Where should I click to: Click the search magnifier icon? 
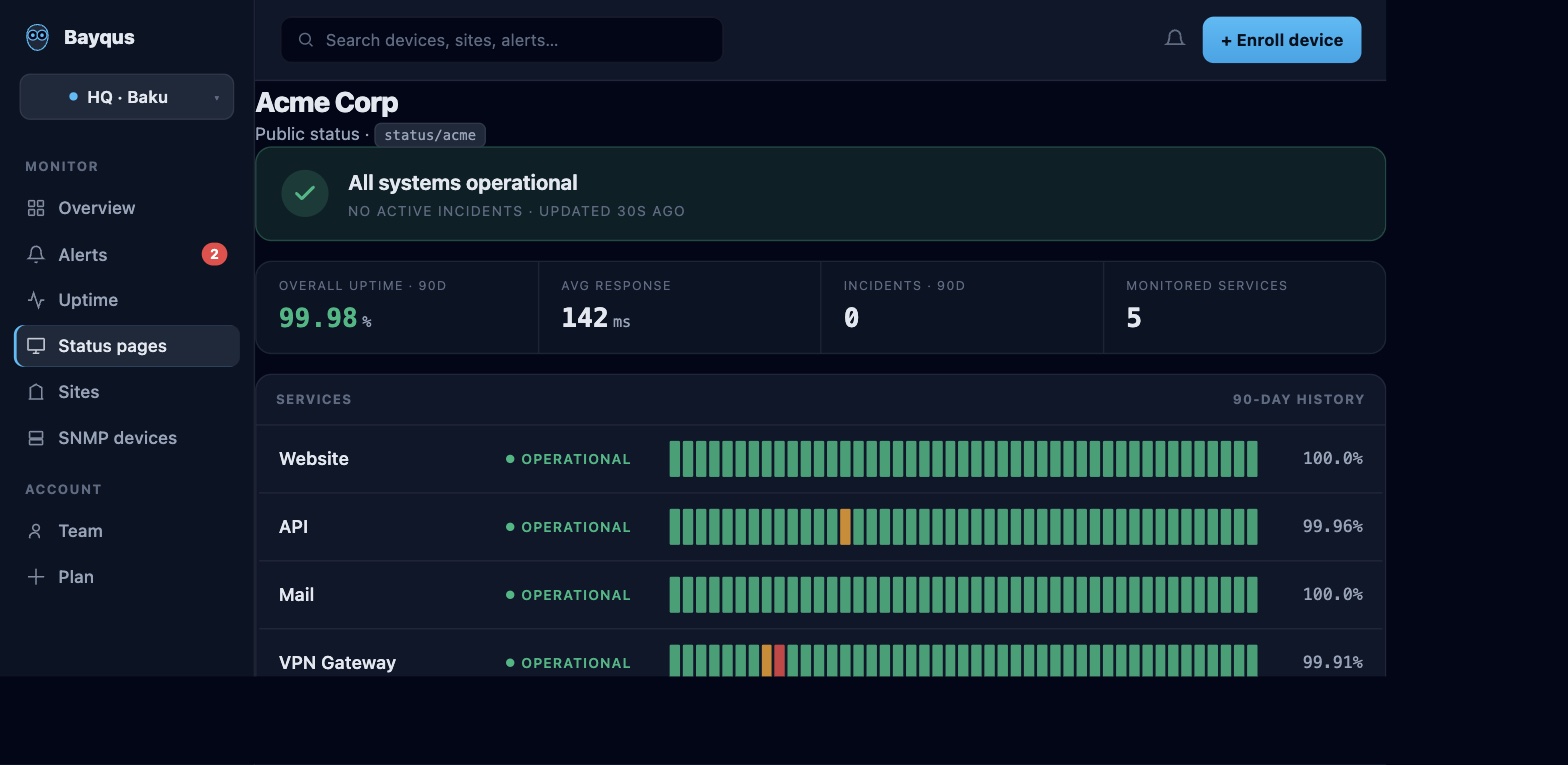tap(306, 40)
